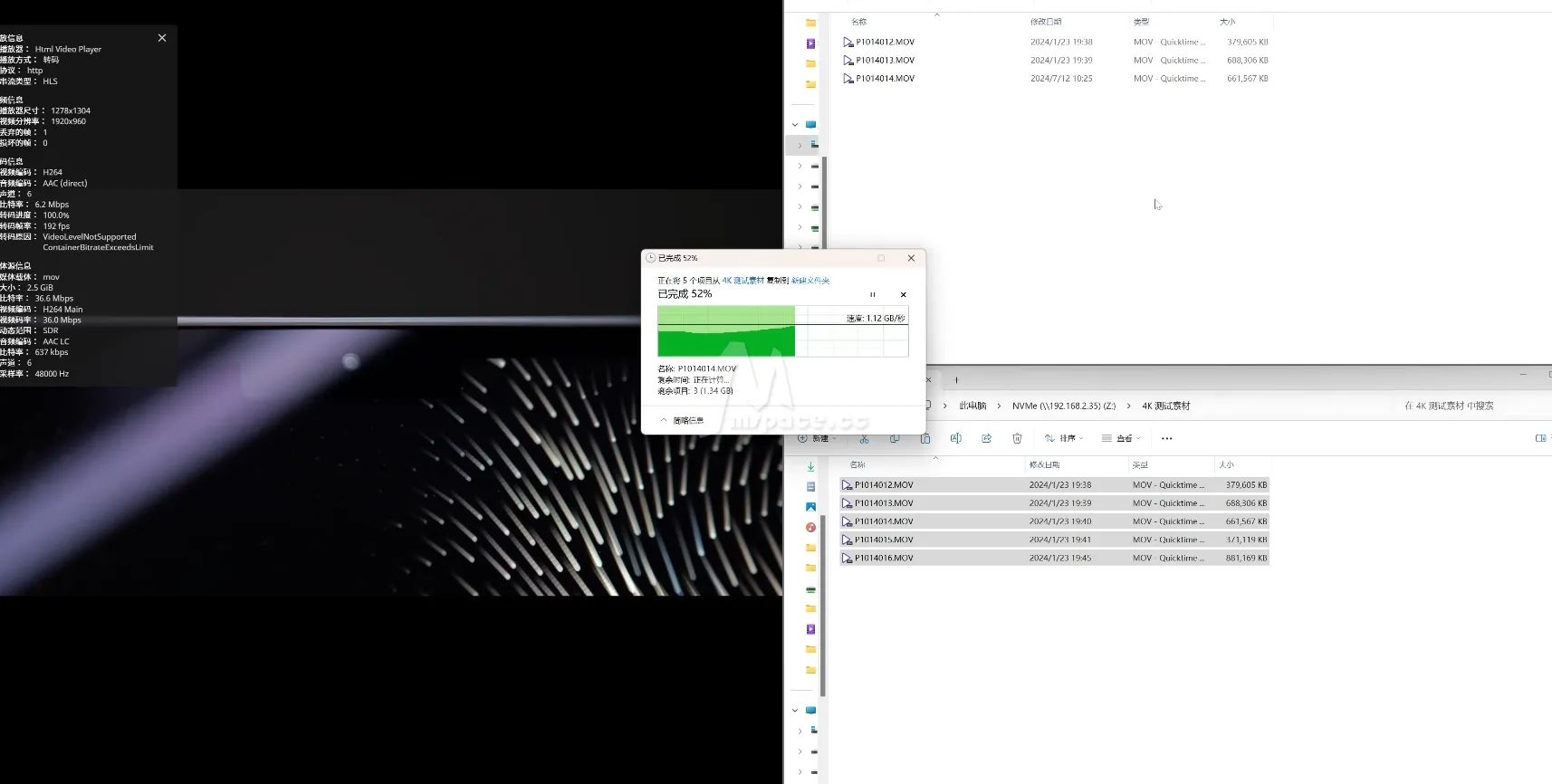1552x784 pixels.
Task: Select P1014012.MOV in the upper Explorer window
Action: coord(1055,42)
